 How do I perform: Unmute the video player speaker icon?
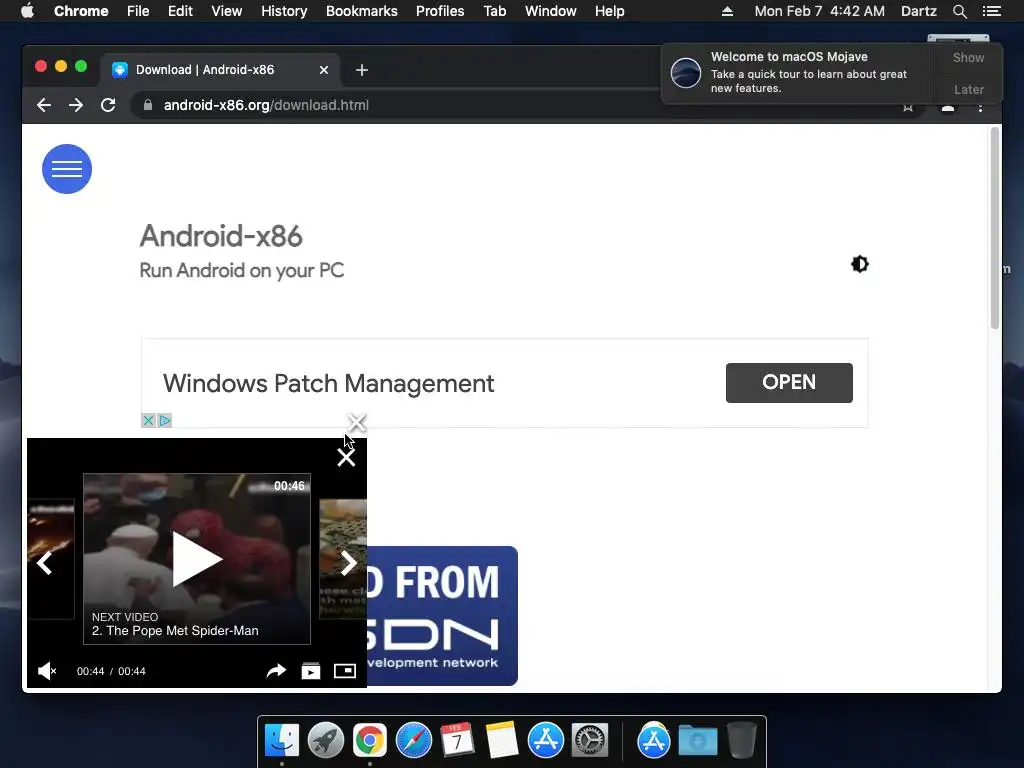(46, 671)
